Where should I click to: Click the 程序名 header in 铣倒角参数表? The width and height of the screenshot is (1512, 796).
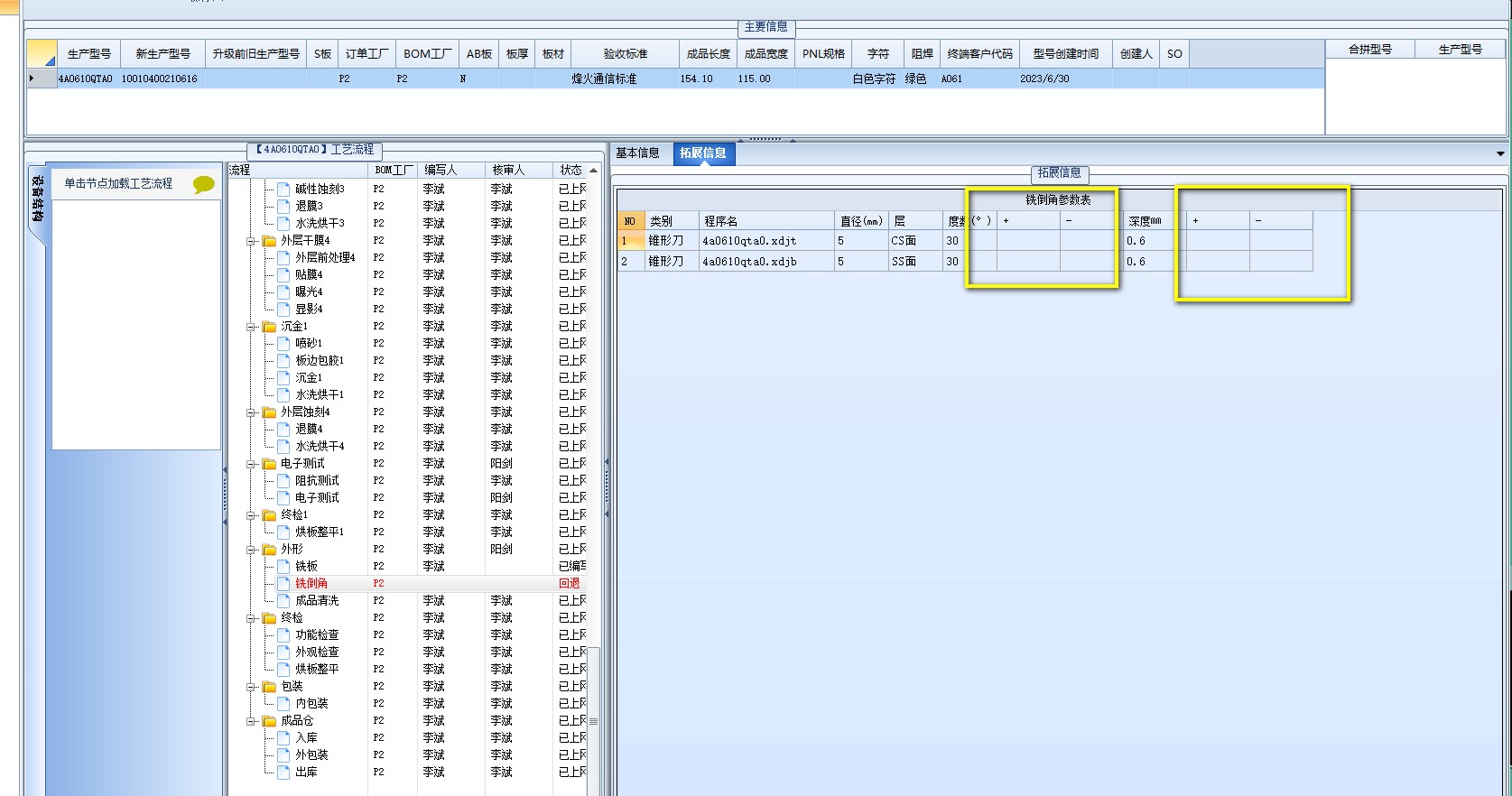(767, 221)
